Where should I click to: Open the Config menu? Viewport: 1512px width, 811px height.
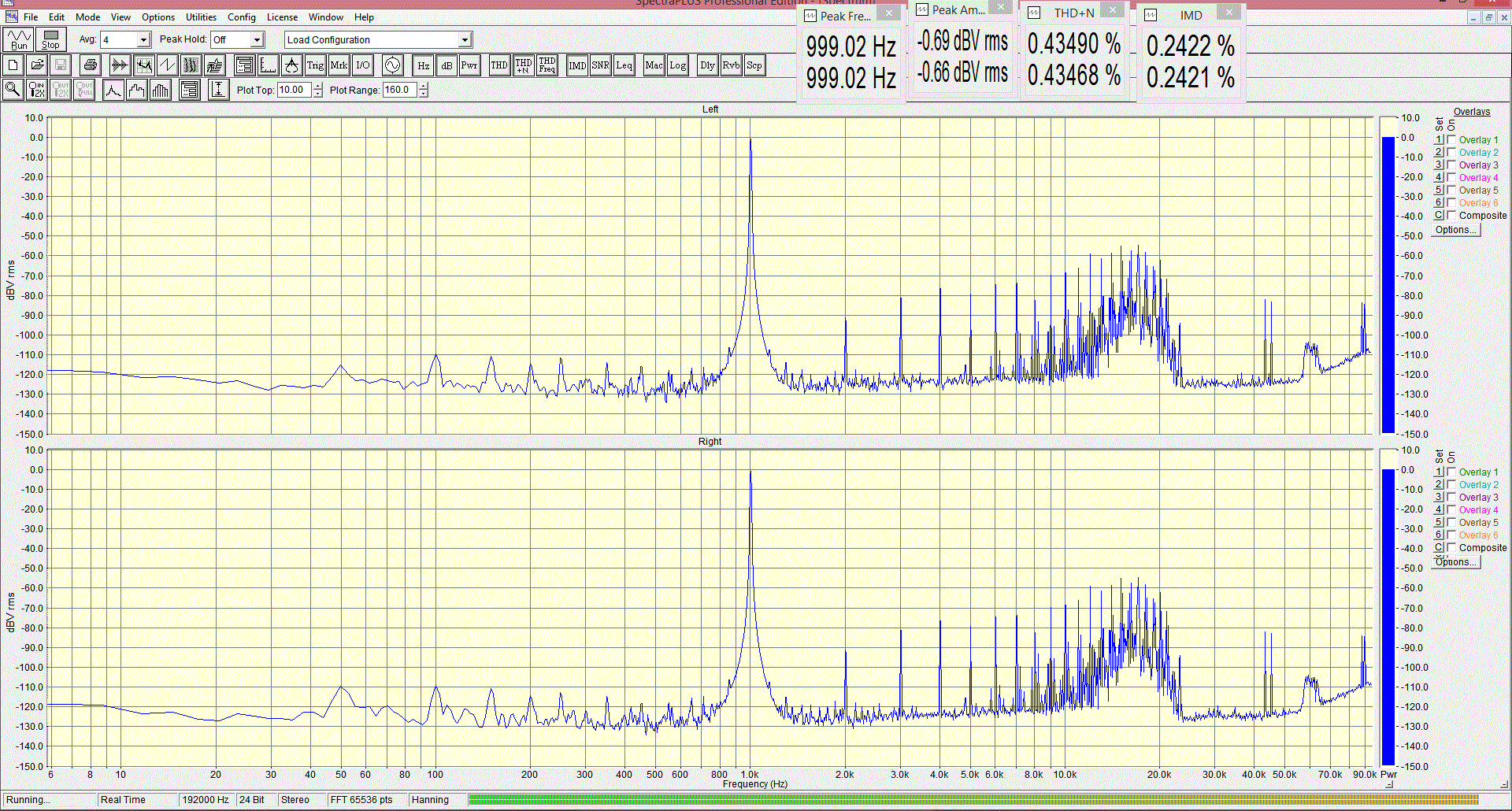[x=241, y=17]
